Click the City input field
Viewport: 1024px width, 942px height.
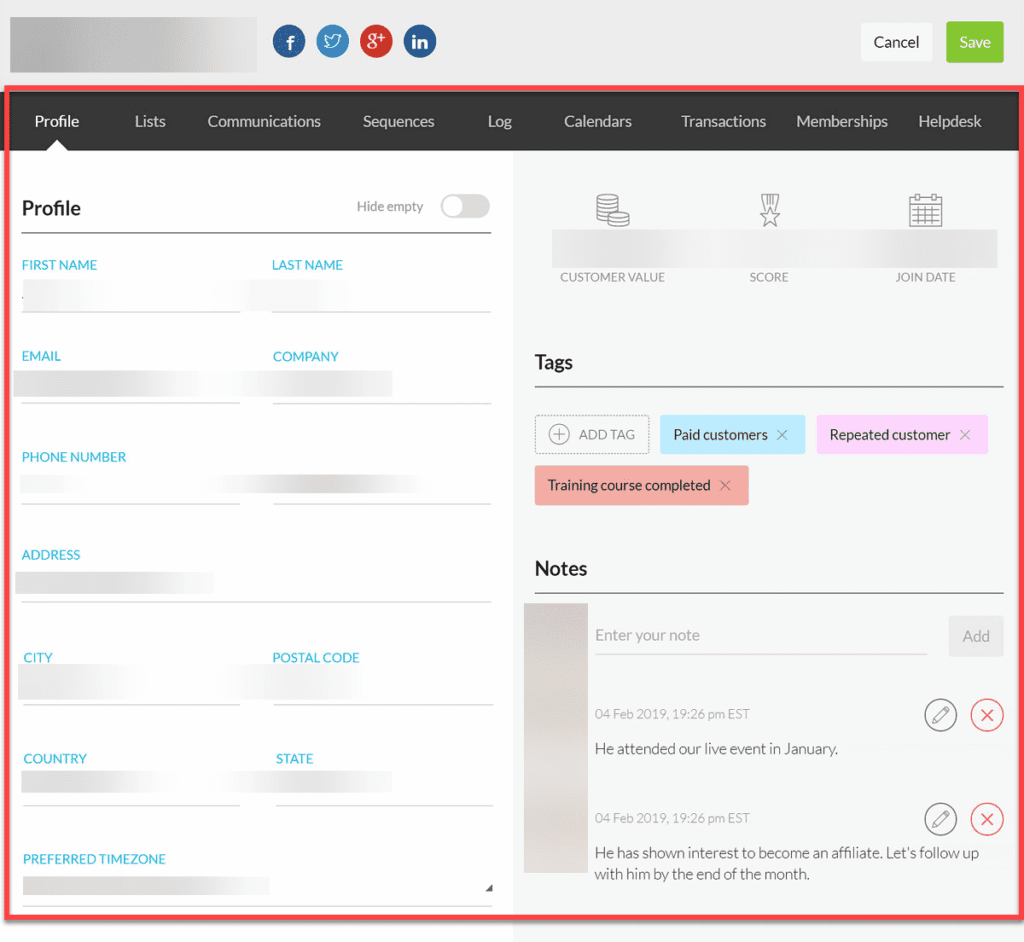click(x=131, y=686)
